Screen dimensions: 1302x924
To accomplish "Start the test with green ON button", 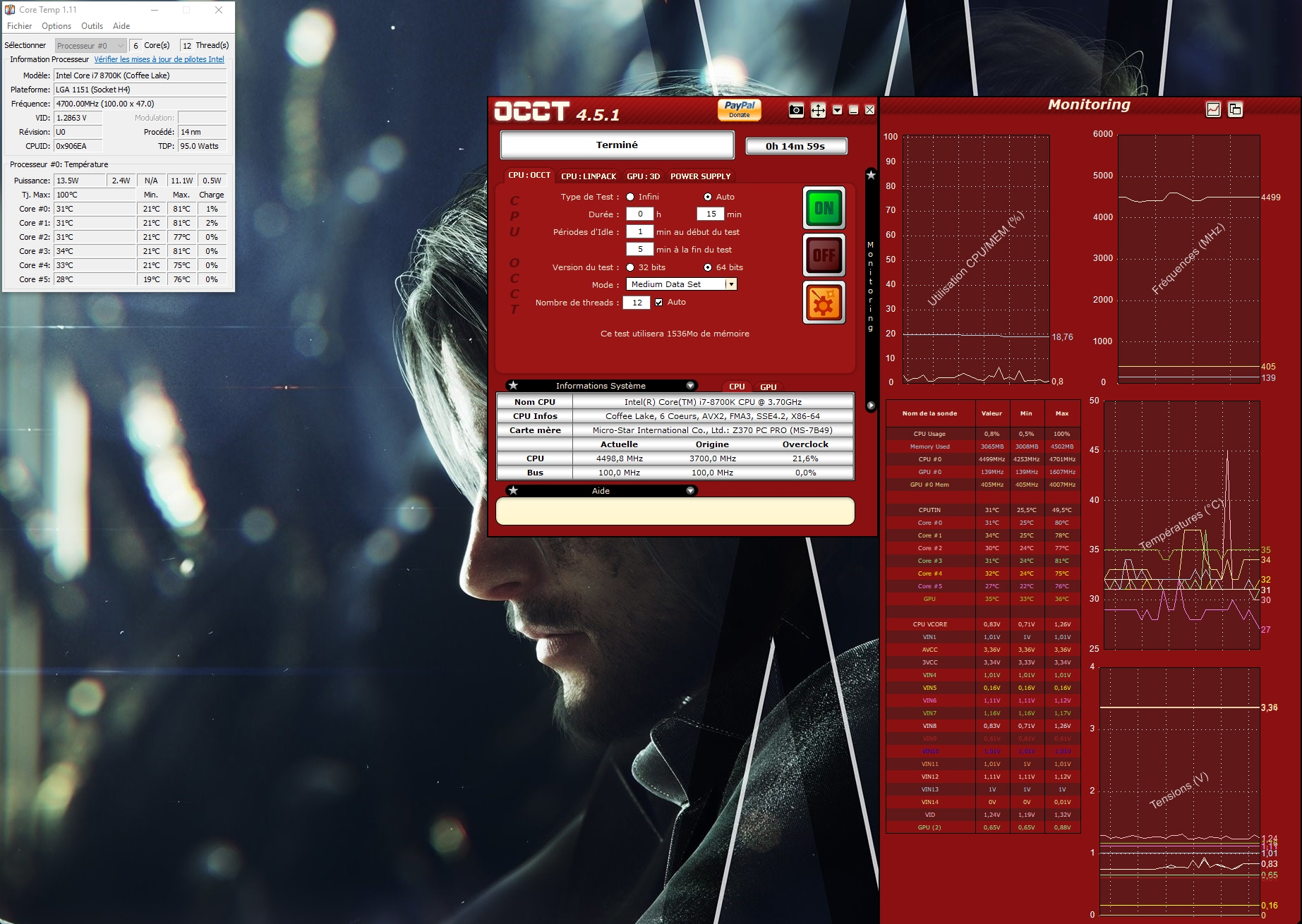I will [x=824, y=207].
